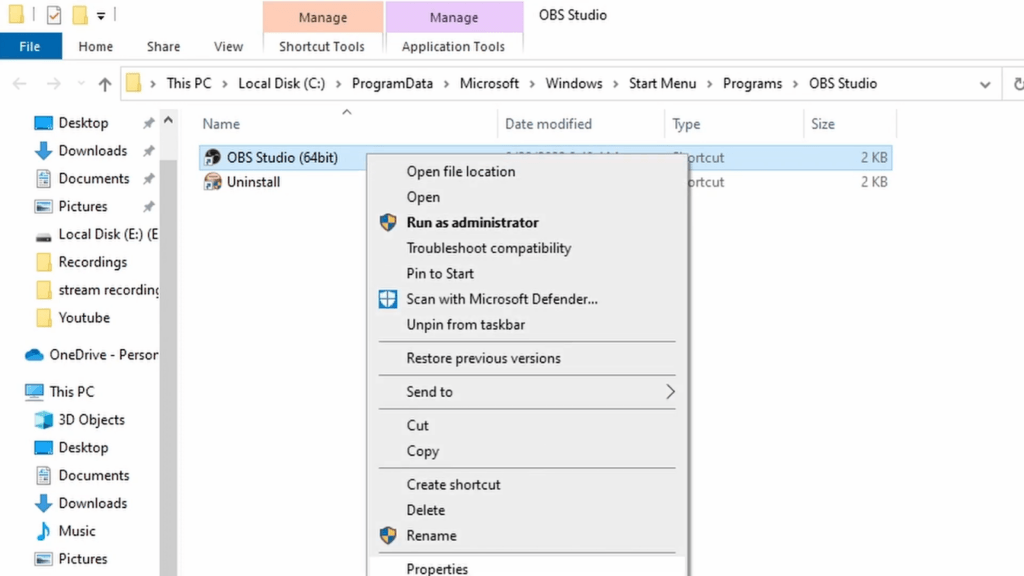Open the Recordings folder in sidebar
This screenshot has height=576, width=1024.
pyautogui.click(x=92, y=262)
